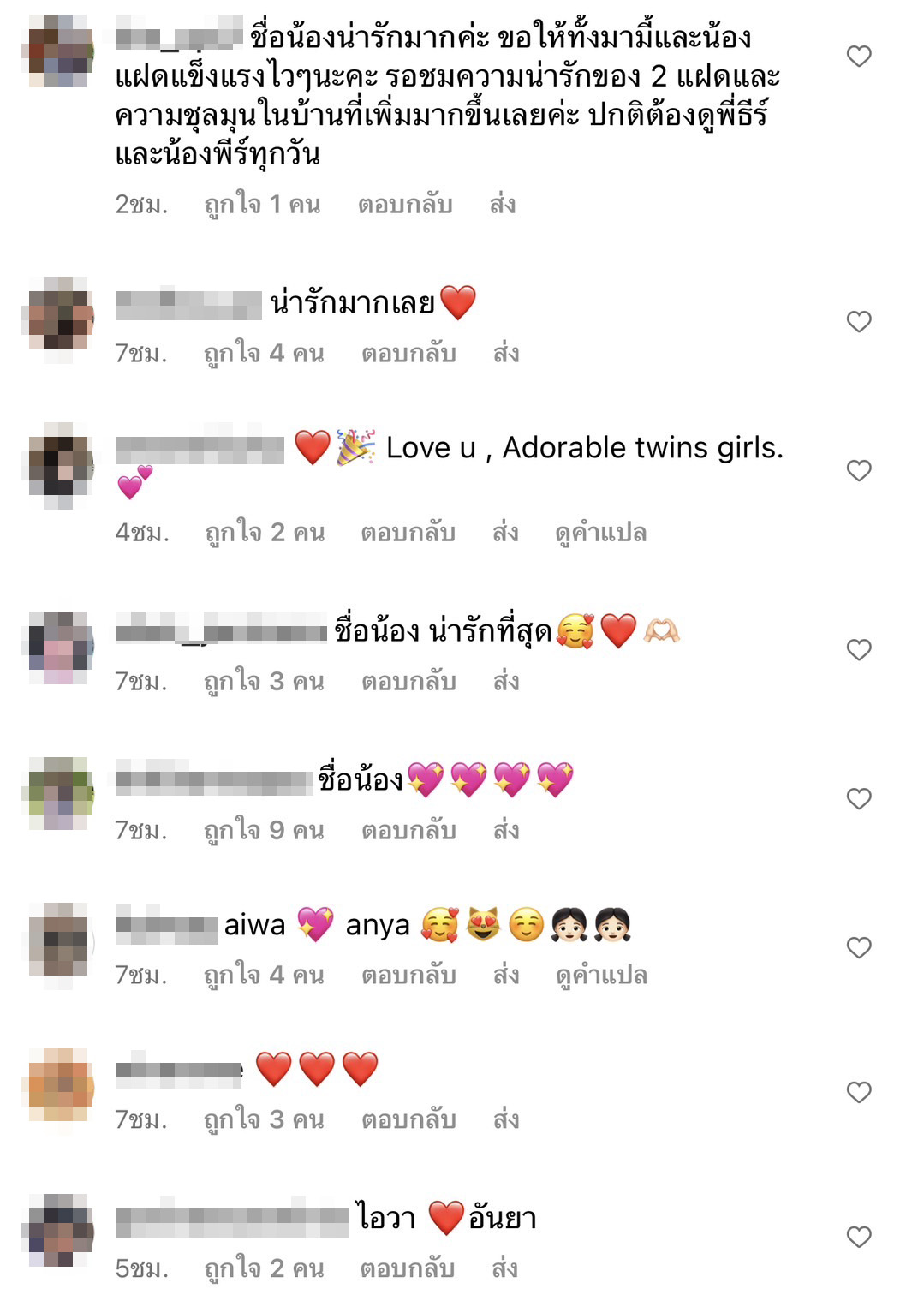The image size is (924, 1301).
Task: Send the 'Adorable twins girls' comment
Action: coord(505,533)
